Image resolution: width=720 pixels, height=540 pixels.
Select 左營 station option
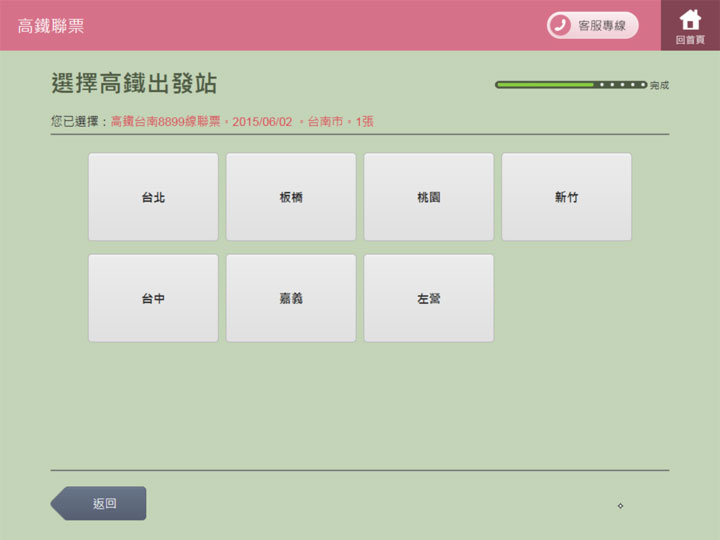(428, 298)
